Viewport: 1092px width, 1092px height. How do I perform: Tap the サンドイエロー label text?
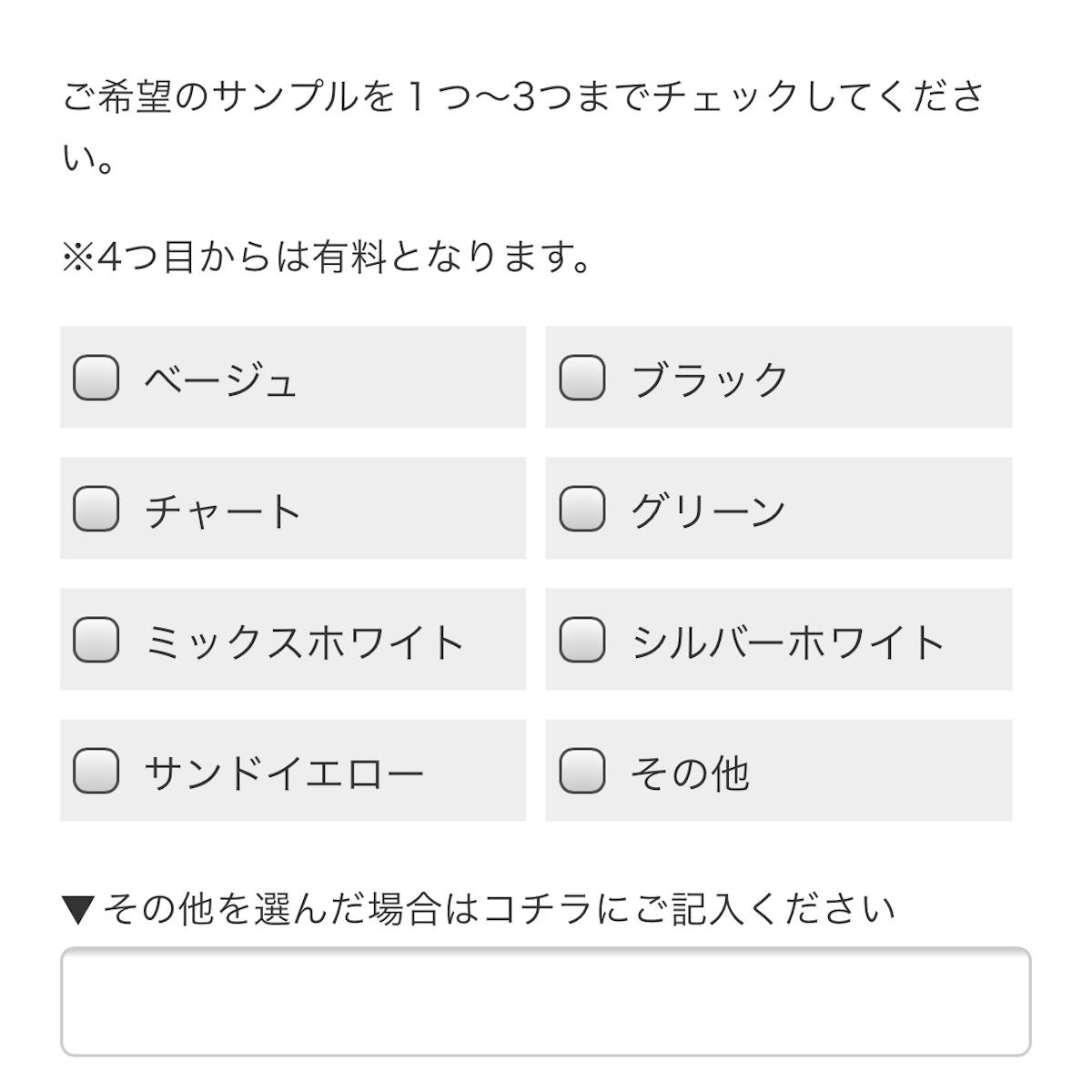coord(284,773)
